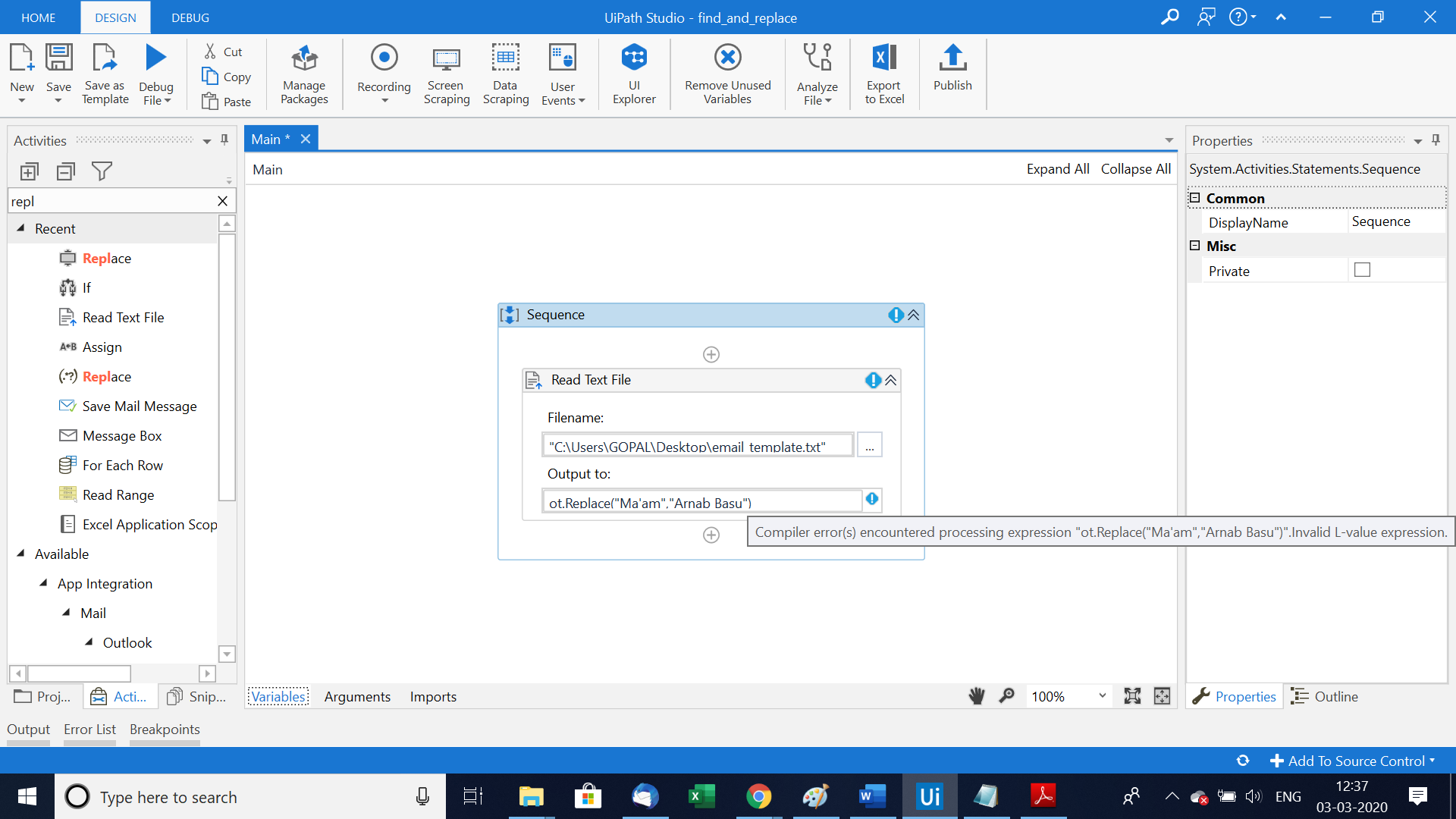Collapse the Misc properties section

[x=1195, y=246]
